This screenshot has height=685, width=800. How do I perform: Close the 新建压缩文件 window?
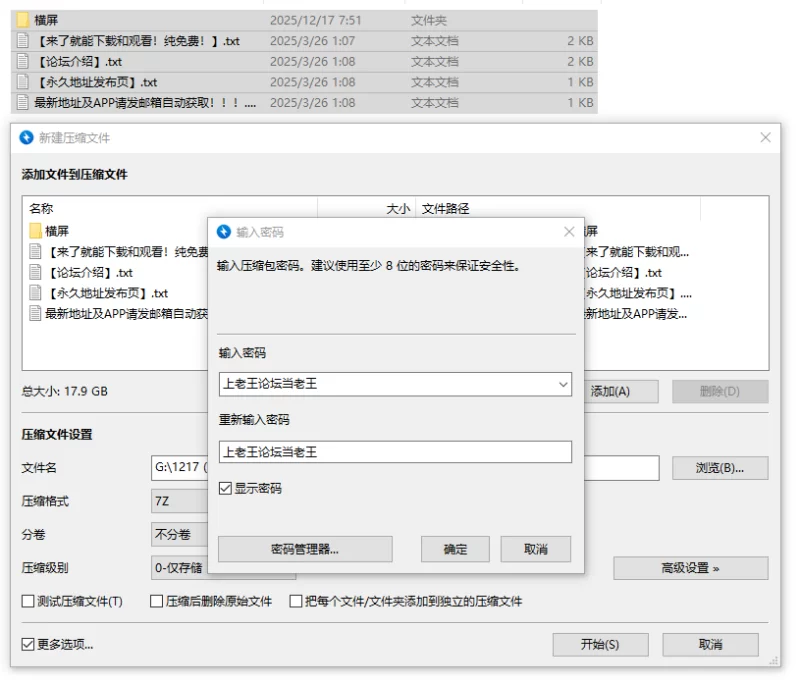point(765,138)
